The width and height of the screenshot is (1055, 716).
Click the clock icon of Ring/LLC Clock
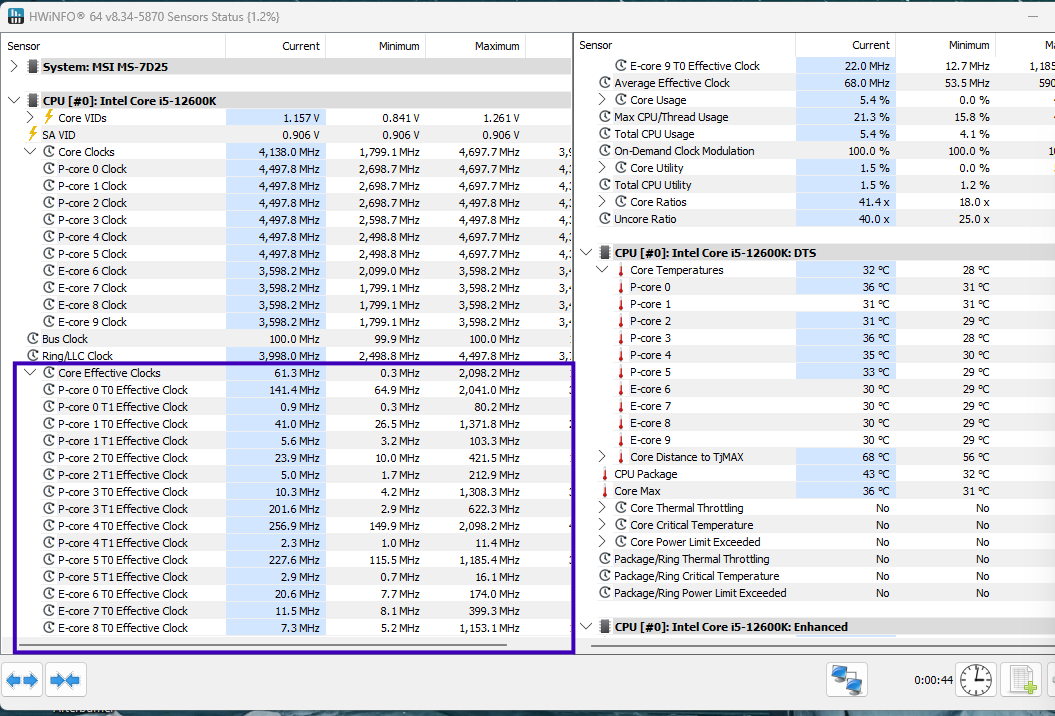pyautogui.click(x=32, y=355)
